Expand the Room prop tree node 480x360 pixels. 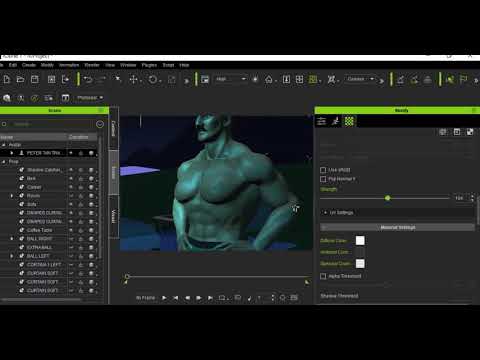pyautogui.click(x=12, y=196)
